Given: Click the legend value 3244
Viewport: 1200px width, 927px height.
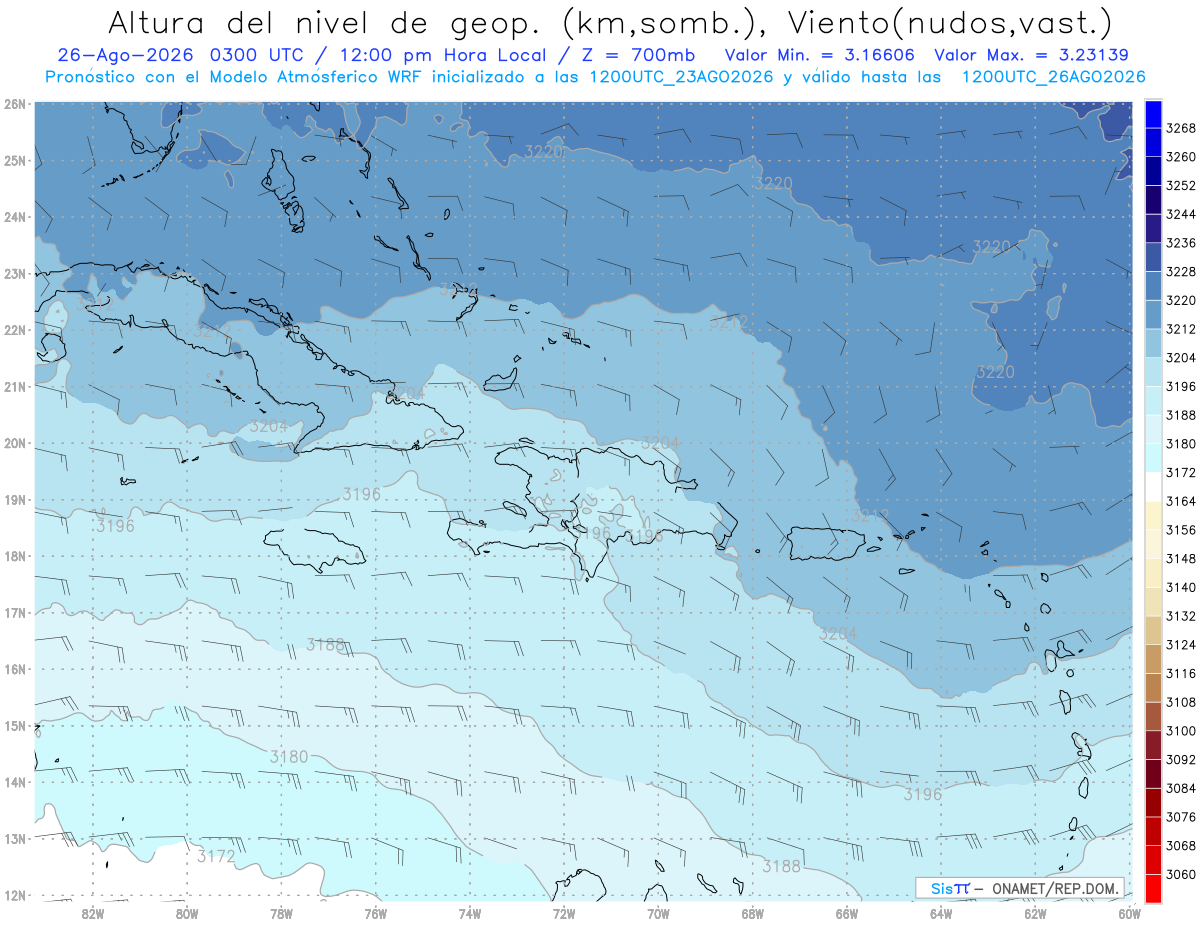Looking at the screenshot, I should (x=1181, y=214).
